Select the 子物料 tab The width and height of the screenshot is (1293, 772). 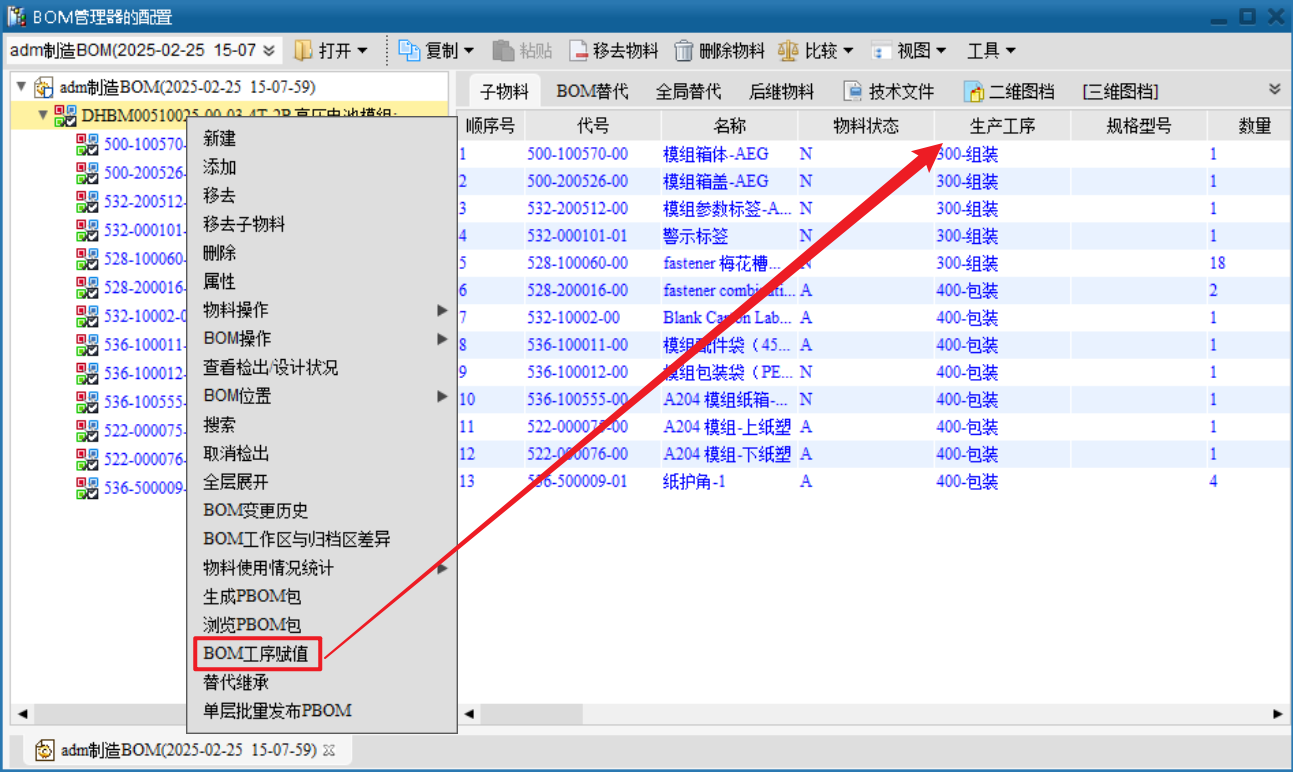pyautogui.click(x=504, y=92)
